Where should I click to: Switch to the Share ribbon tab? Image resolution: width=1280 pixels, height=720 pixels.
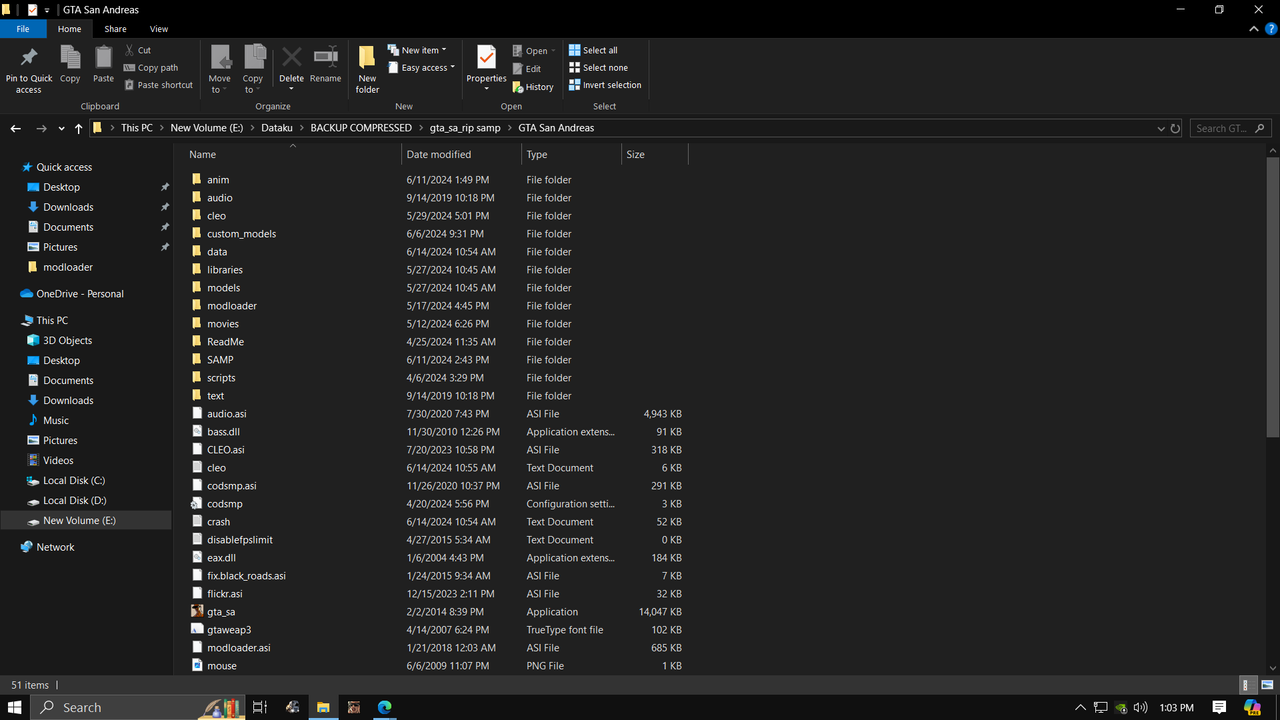pyautogui.click(x=115, y=29)
